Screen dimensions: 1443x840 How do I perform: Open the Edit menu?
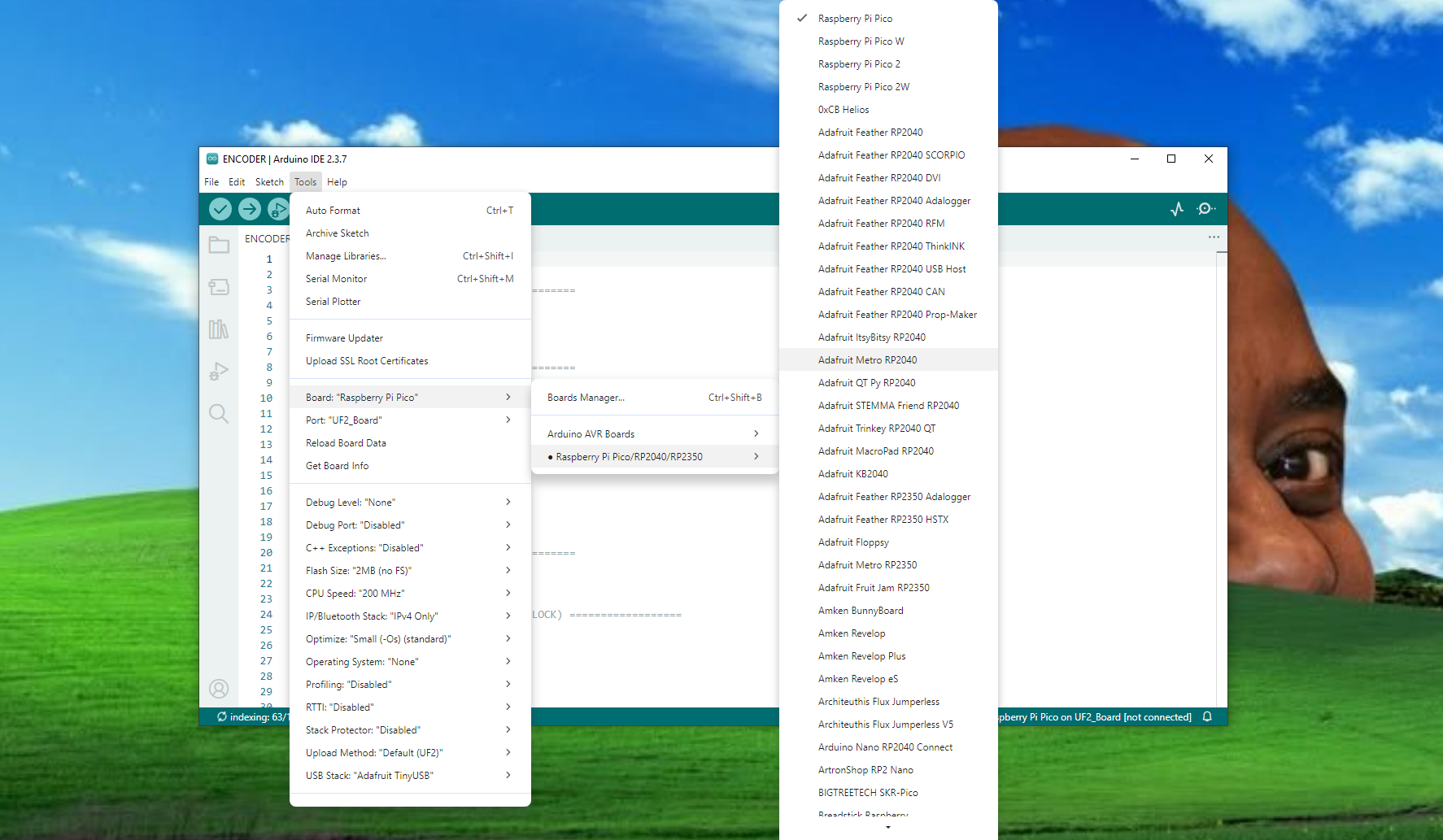coord(237,182)
